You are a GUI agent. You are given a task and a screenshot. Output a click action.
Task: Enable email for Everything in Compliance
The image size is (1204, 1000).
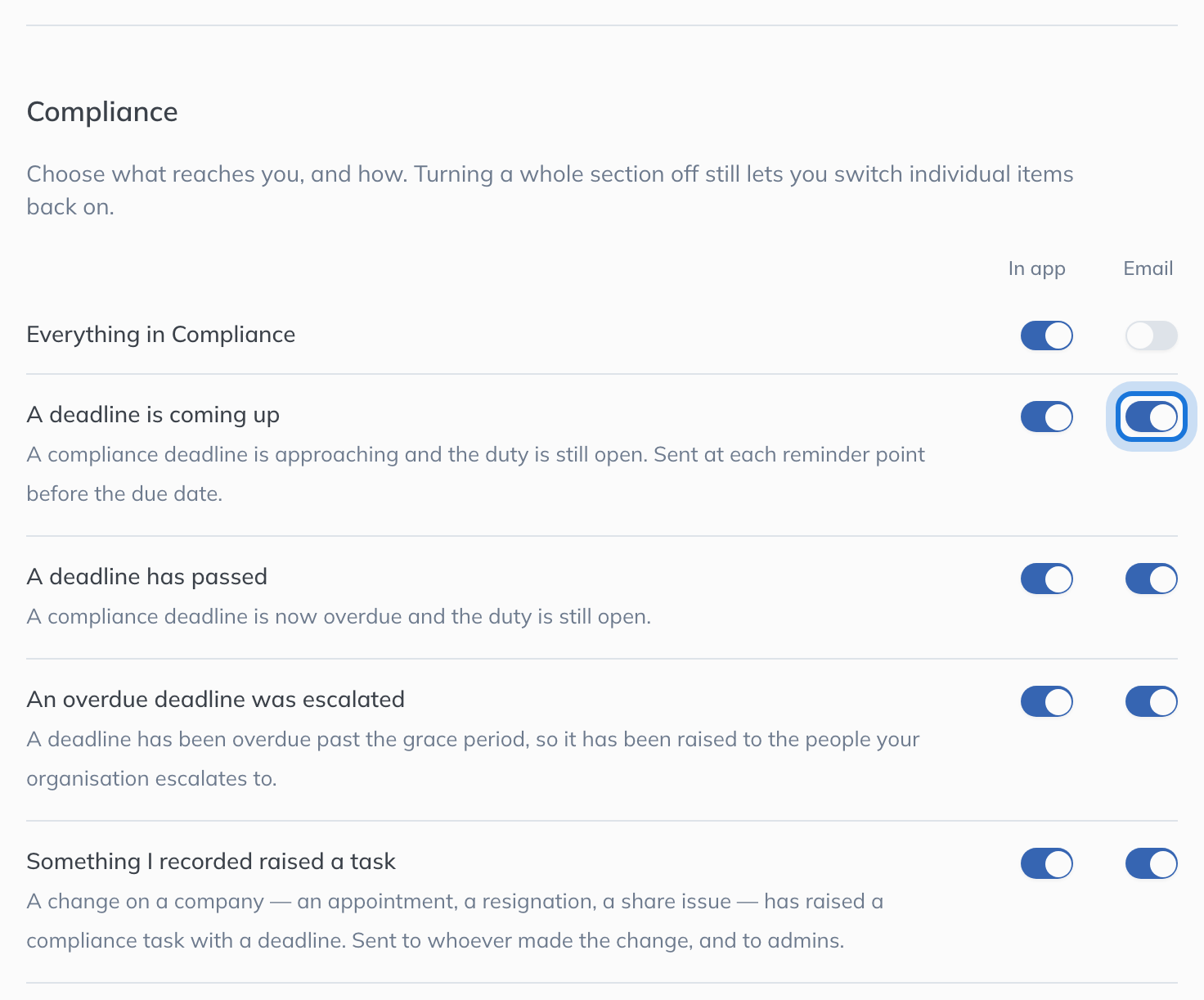(x=1151, y=336)
